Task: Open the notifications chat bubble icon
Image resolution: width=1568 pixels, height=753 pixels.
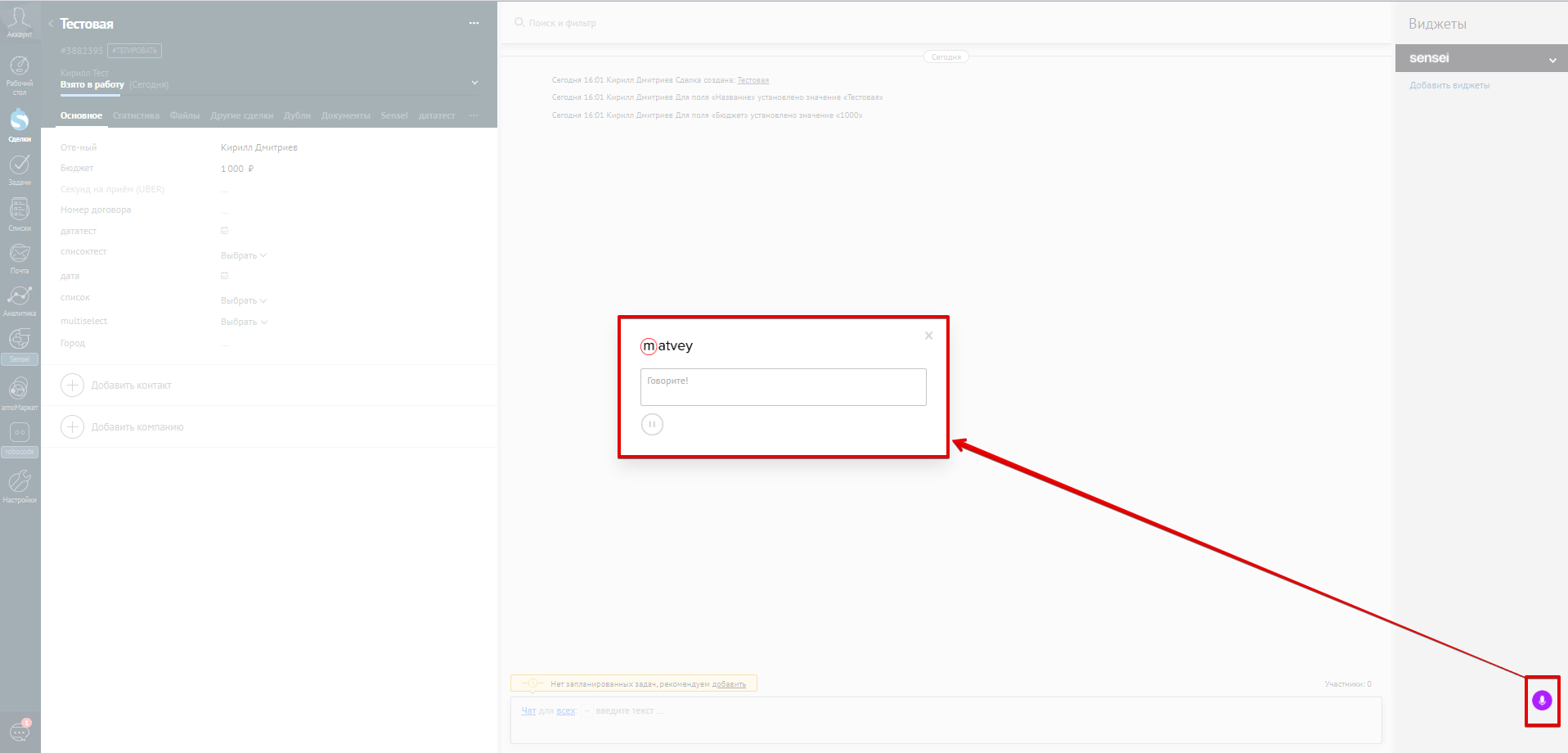Action: click(x=20, y=730)
